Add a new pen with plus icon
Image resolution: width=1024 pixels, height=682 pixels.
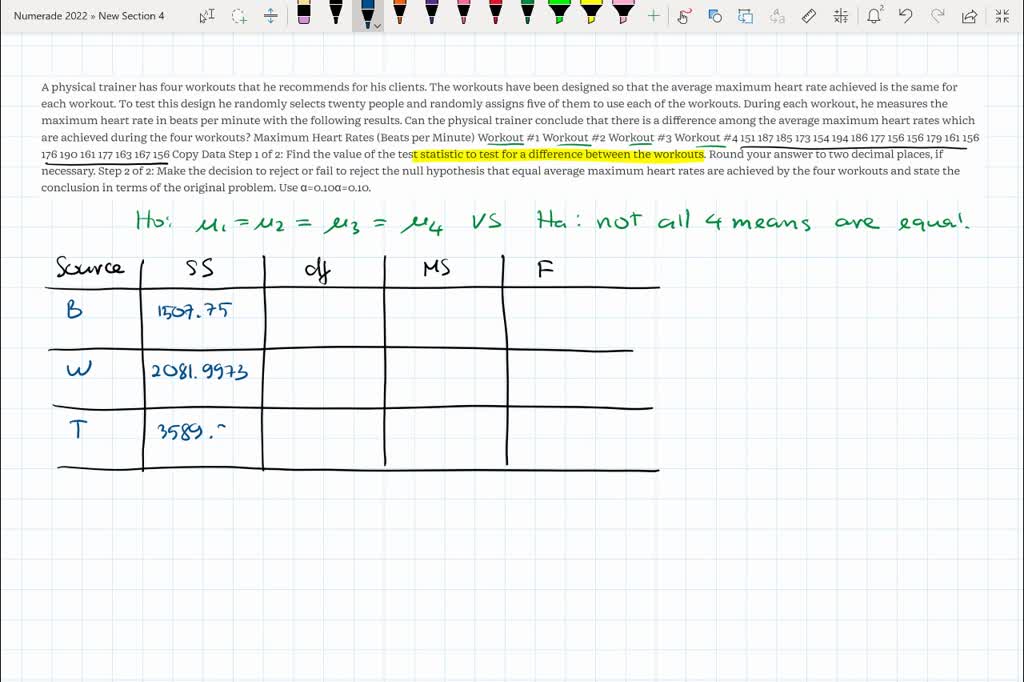click(x=653, y=16)
